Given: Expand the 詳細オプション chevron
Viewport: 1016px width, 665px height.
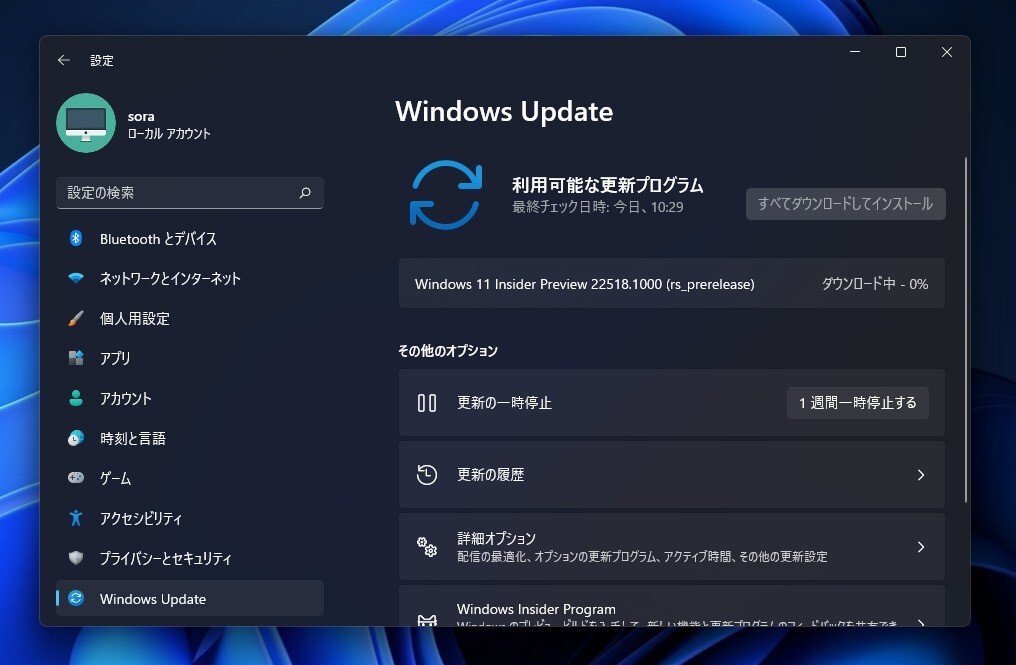Looking at the screenshot, I should tap(920, 546).
